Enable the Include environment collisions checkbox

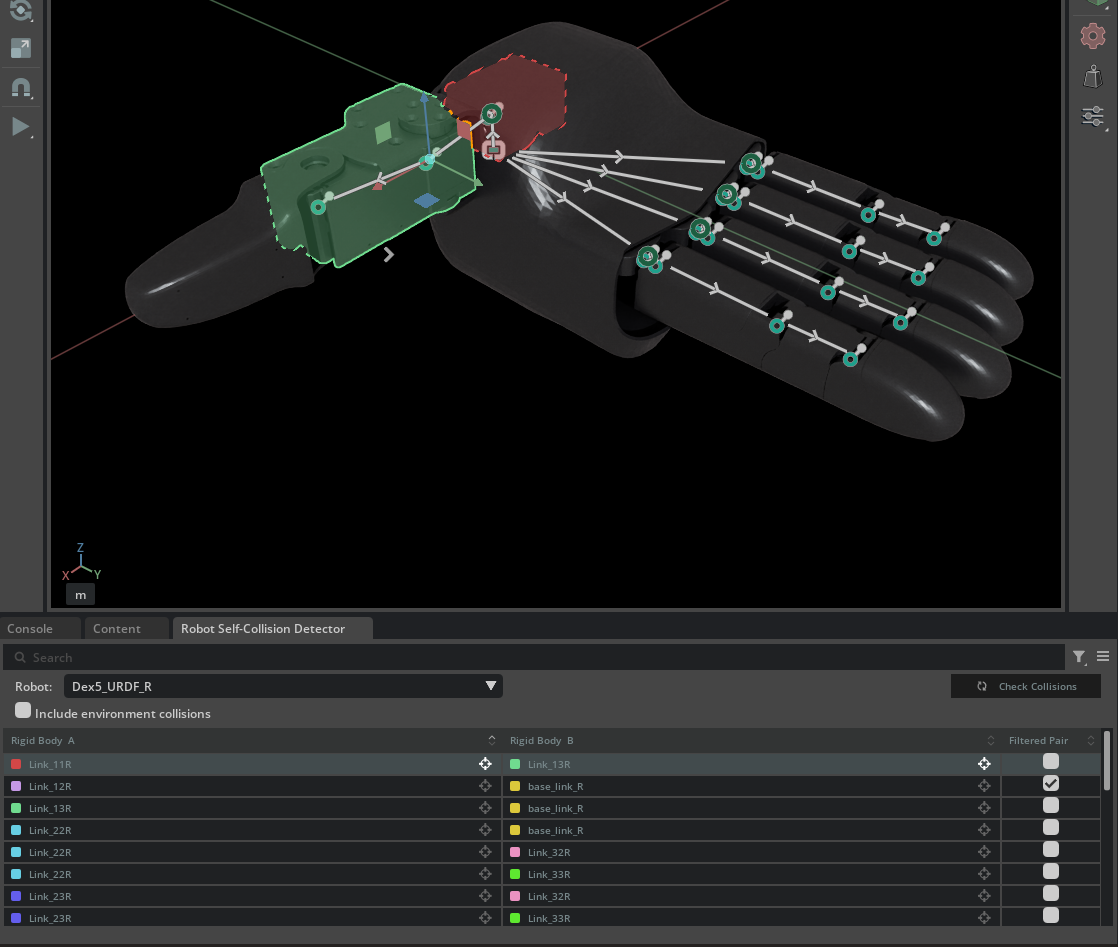coord(23,710)
